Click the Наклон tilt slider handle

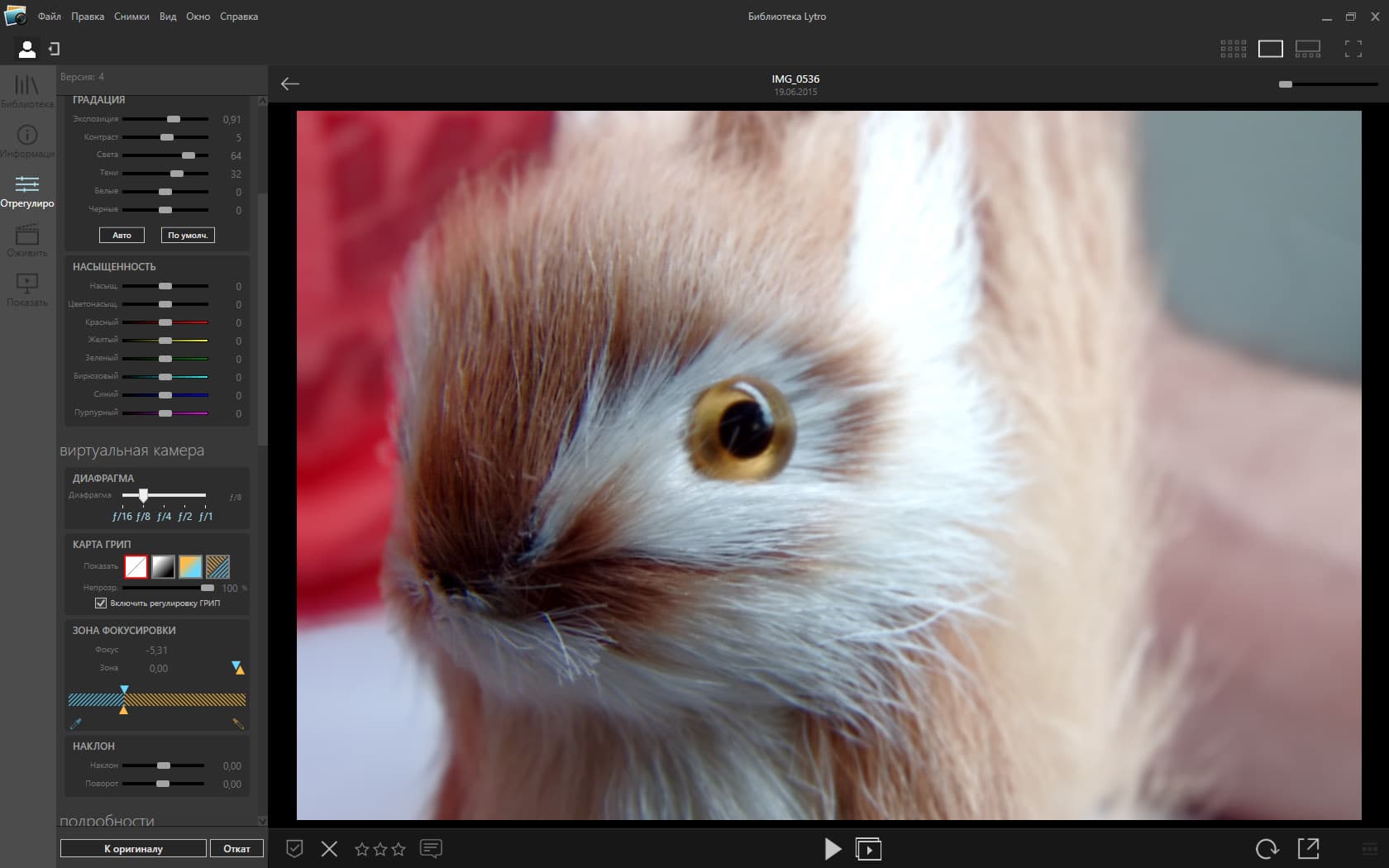(x=164, y=765)
